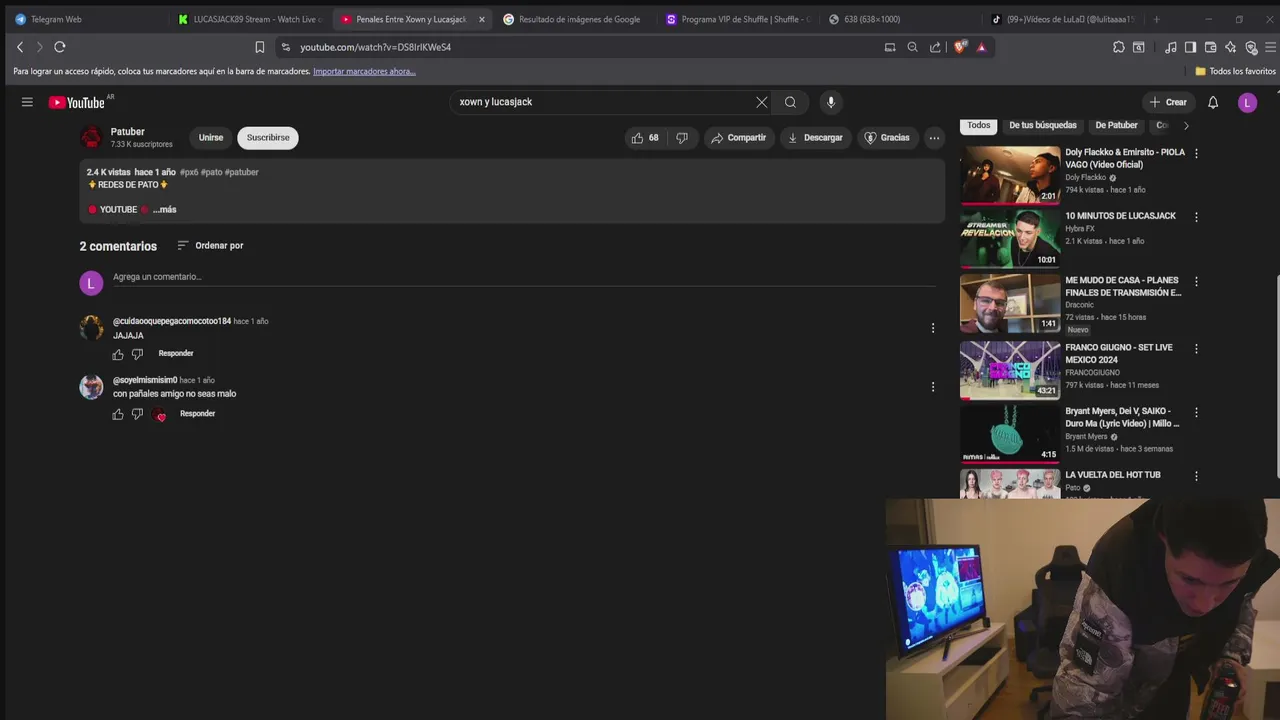Click the YouTube search text box
Image resolution: width=1280 pixels, height=720 pixels.
click(604, 102)
